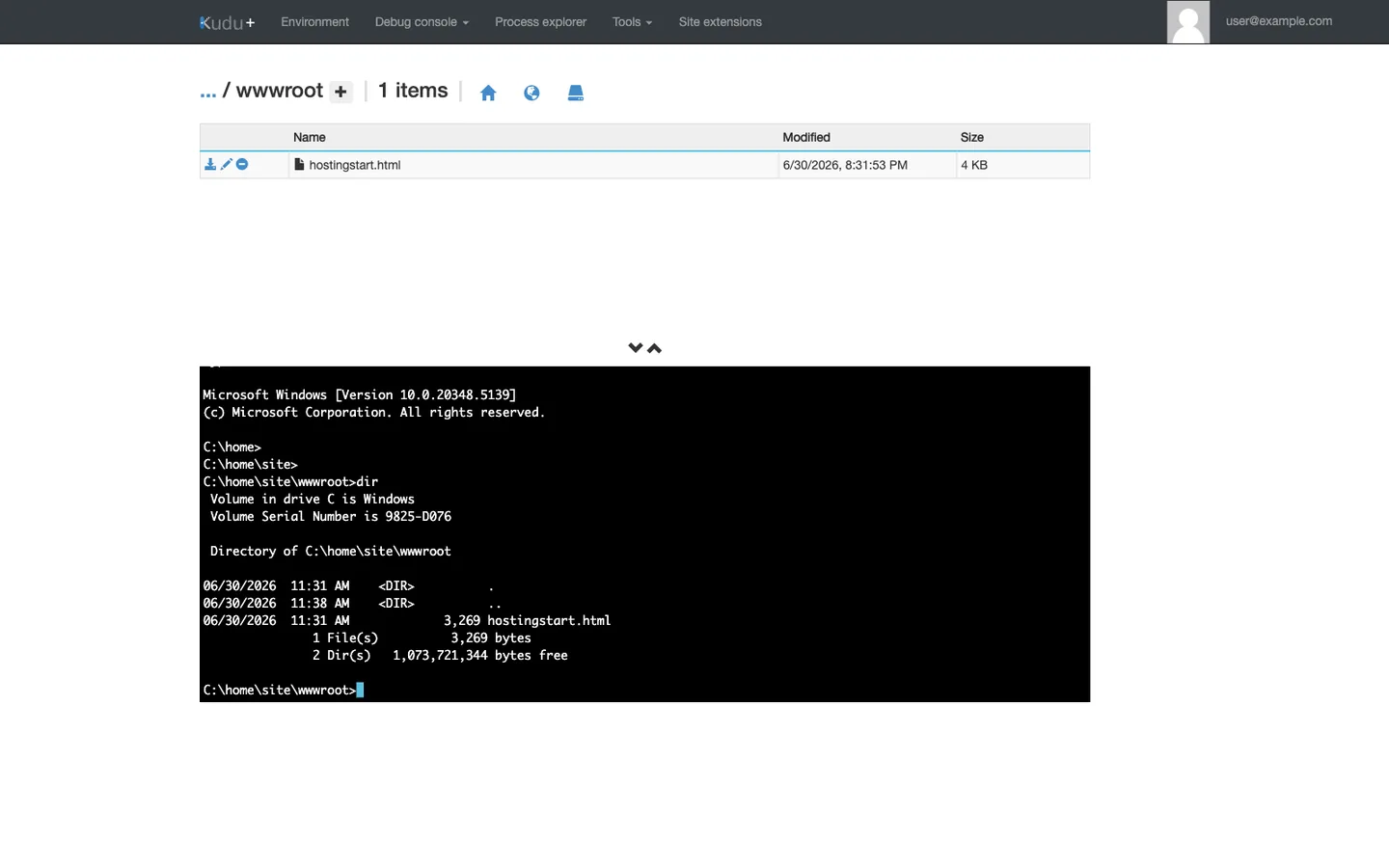
Task: Expand the file pane with up chevron
Action: (655, 348)
